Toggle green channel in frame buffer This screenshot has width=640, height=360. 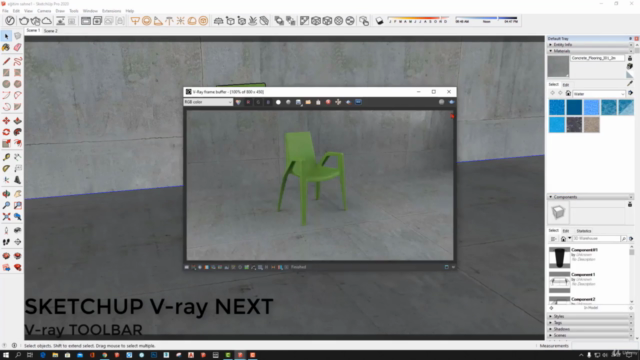coord(258,102)
